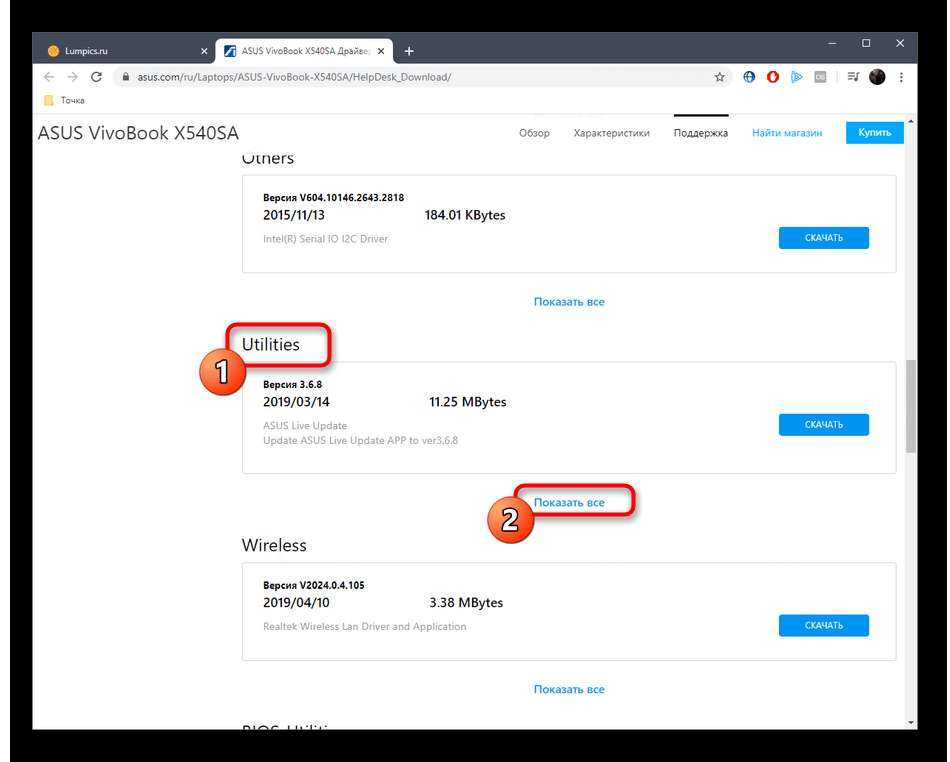950x762 pixels.
Task: Open the globe extension icon
Action: point(749,77)
